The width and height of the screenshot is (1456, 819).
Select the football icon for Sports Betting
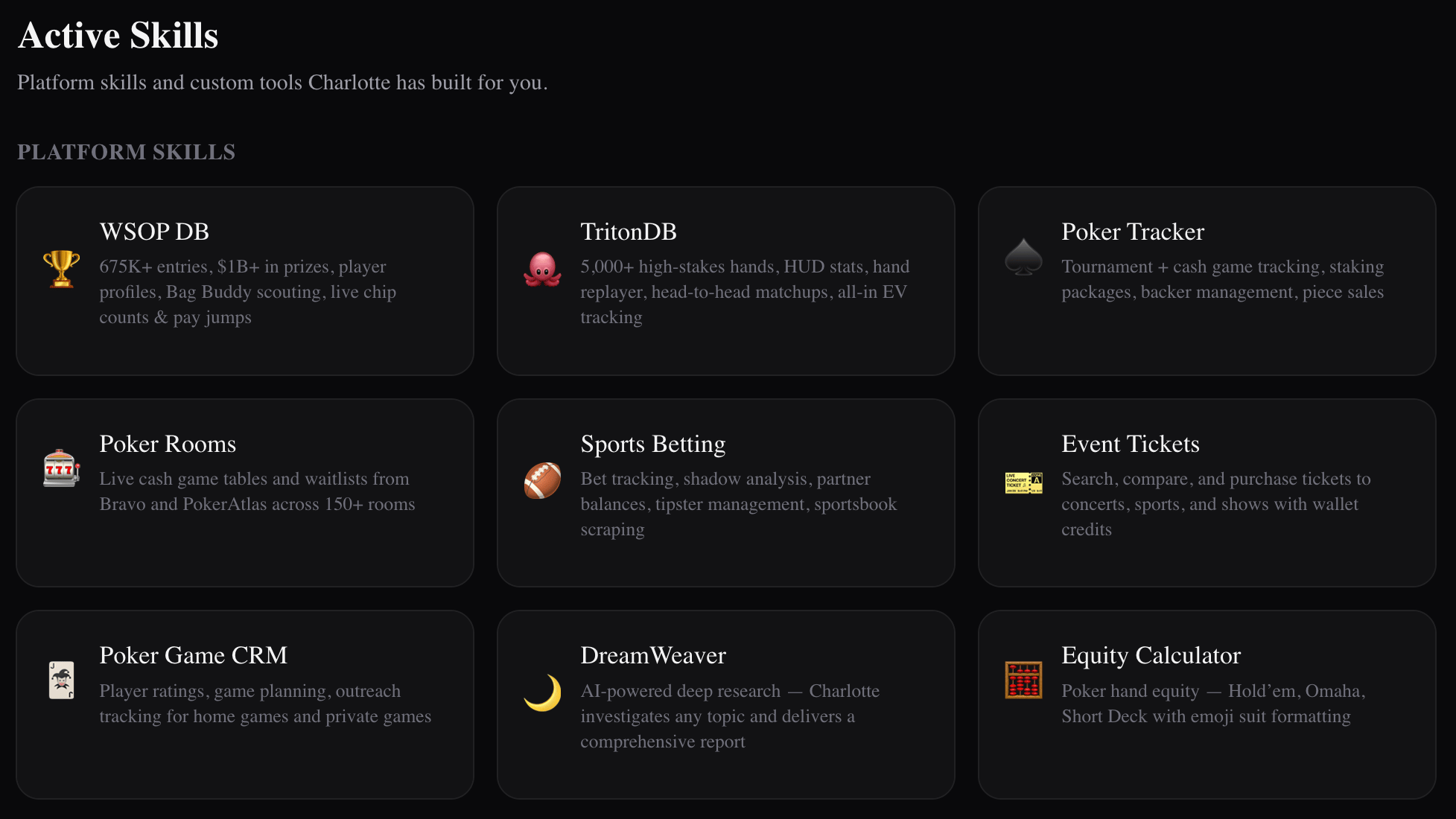coord(542,480)
